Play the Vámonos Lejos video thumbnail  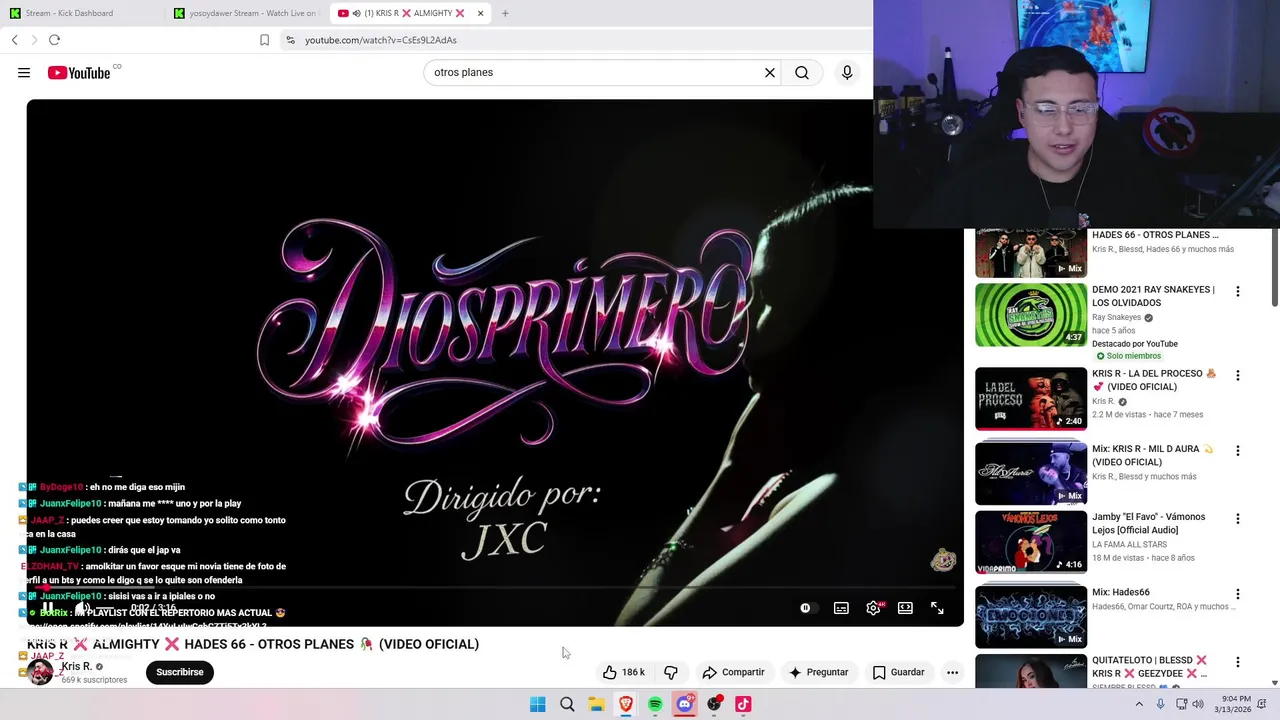click(1031, 542)
